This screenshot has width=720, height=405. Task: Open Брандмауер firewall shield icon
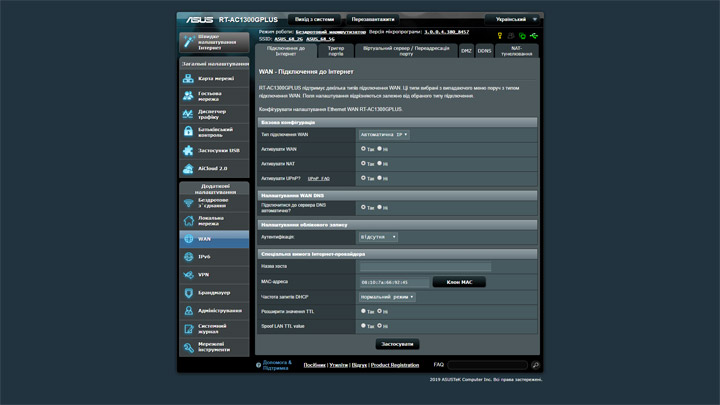(x=188, y=292)
